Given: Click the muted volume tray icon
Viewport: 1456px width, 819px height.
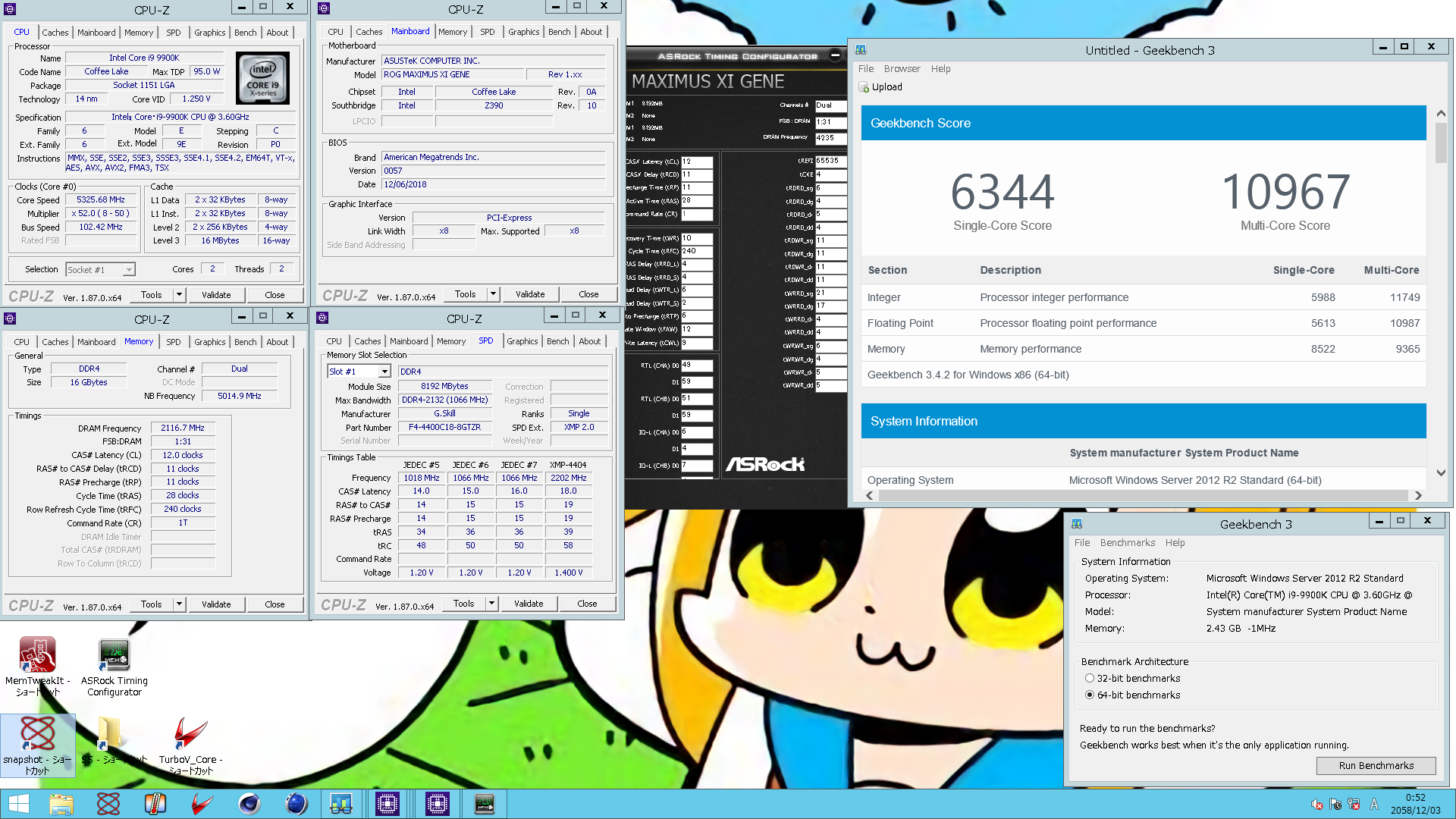Looking at the screenshot, I should coord(1317,805).
